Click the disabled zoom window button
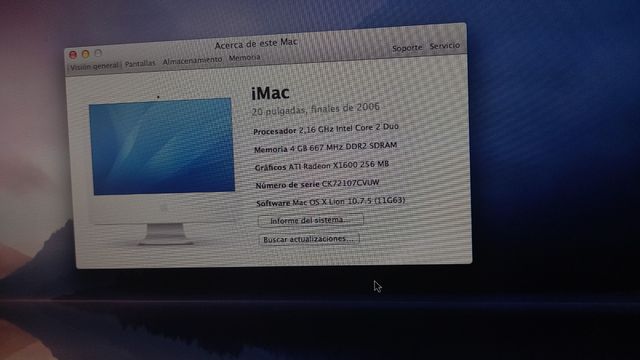The width and height of the screenshot is (640, 360). (98, 53)
